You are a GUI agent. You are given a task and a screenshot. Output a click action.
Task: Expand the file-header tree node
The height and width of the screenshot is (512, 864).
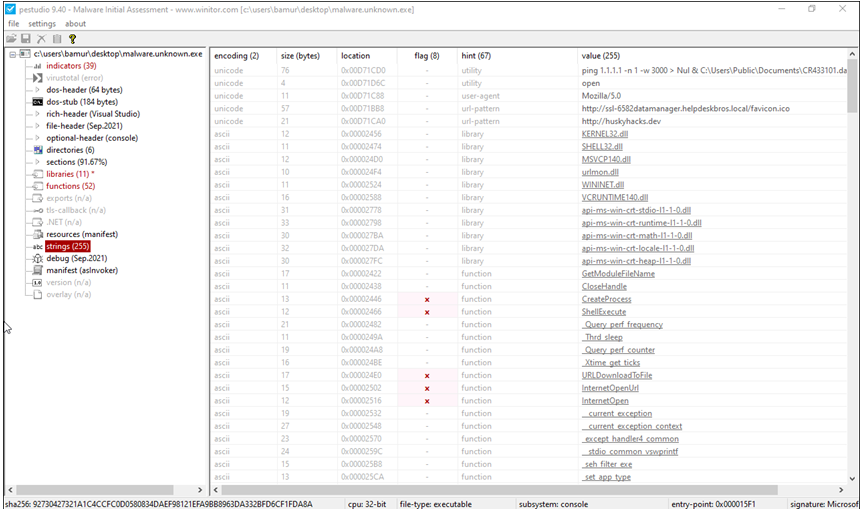pyautogui.click(x=37, y=126)
